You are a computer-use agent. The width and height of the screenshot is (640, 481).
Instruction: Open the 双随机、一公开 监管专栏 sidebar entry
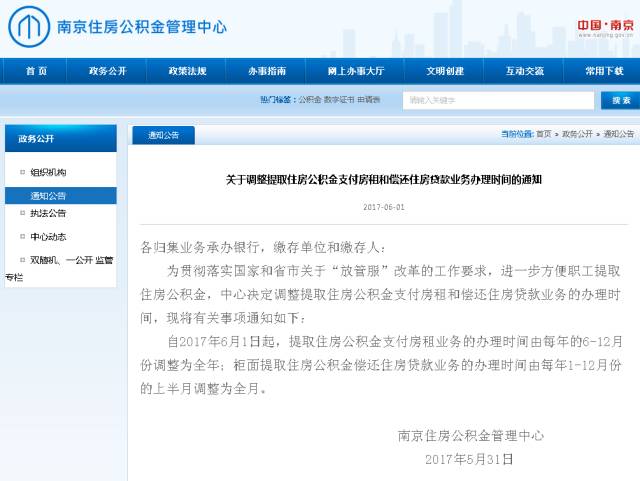(60, 268)
